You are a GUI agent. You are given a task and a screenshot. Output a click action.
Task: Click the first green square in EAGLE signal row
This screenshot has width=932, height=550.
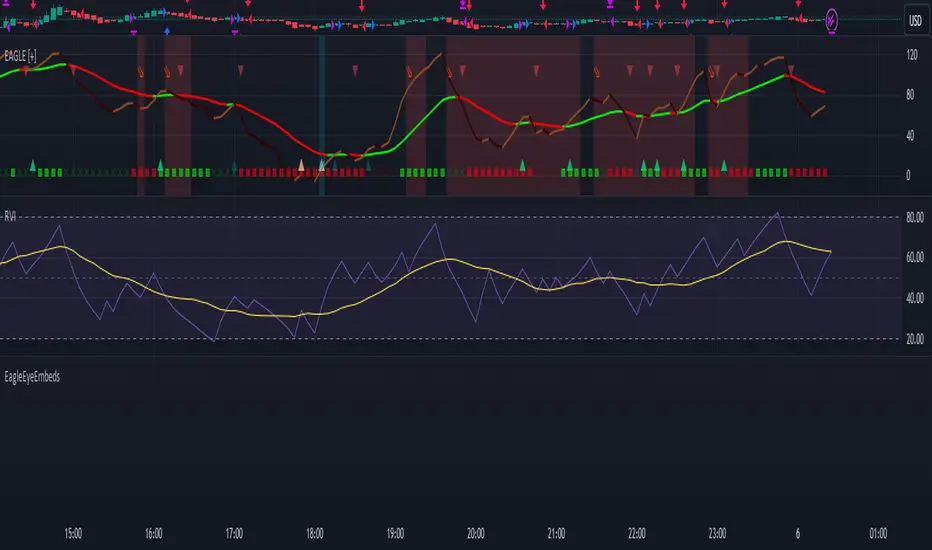[12, 173]
